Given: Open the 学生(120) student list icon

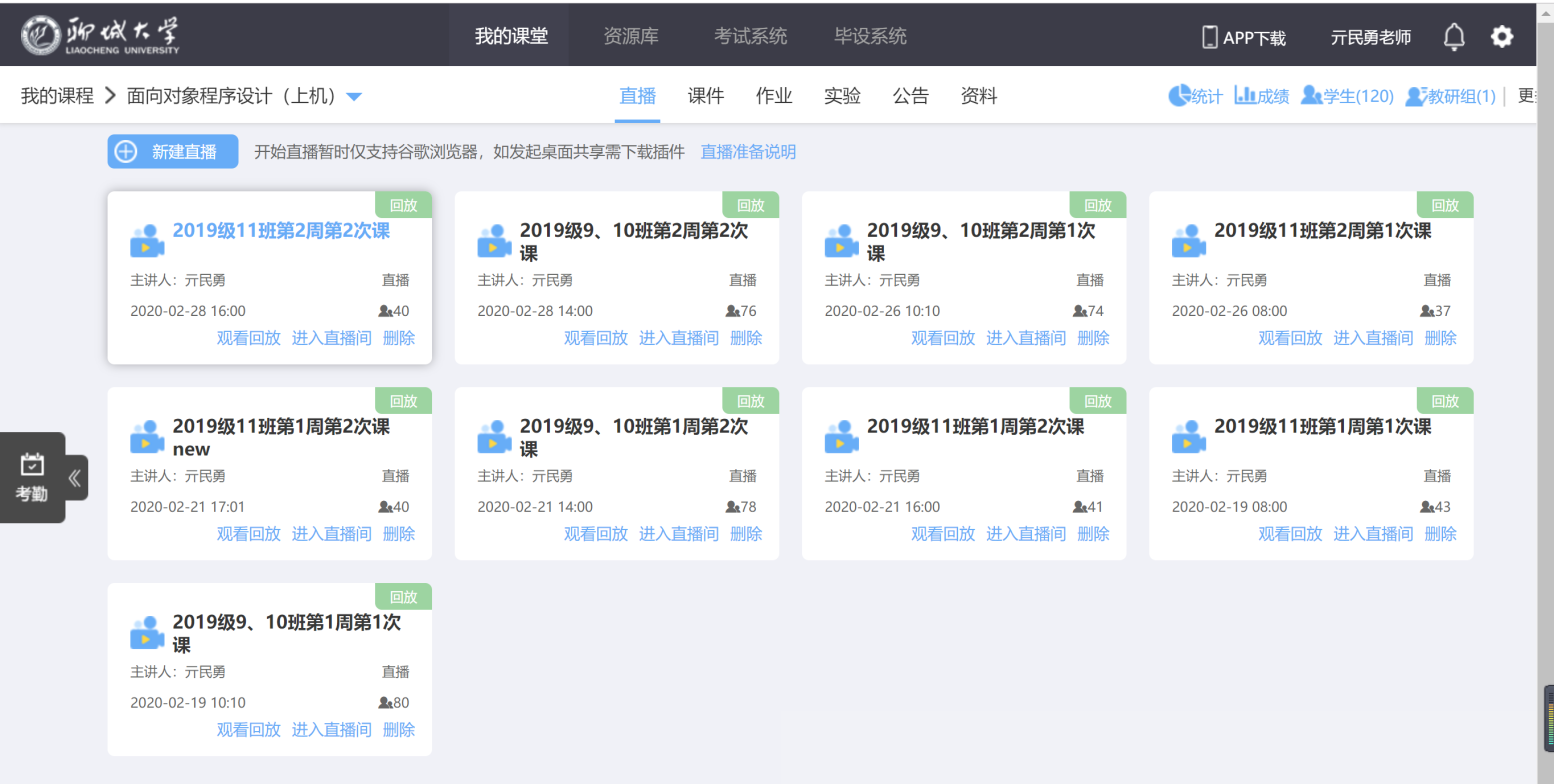Looking at the screenshot, I should [1311, 96].
